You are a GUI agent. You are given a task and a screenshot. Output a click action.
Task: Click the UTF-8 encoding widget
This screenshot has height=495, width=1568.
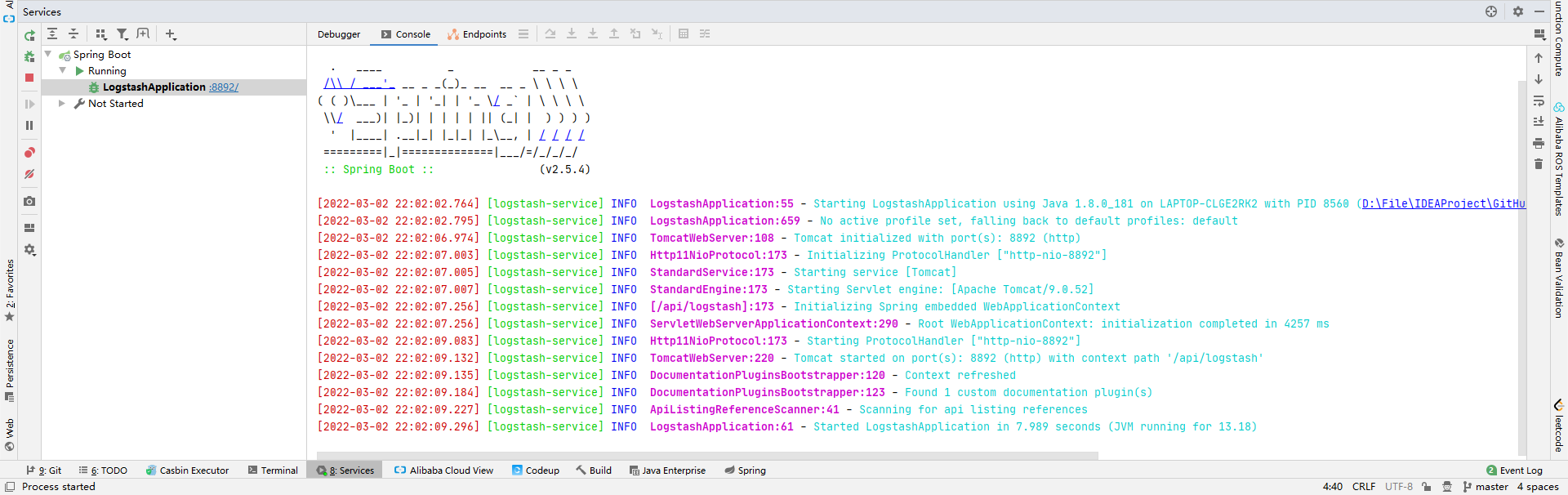1399,487
